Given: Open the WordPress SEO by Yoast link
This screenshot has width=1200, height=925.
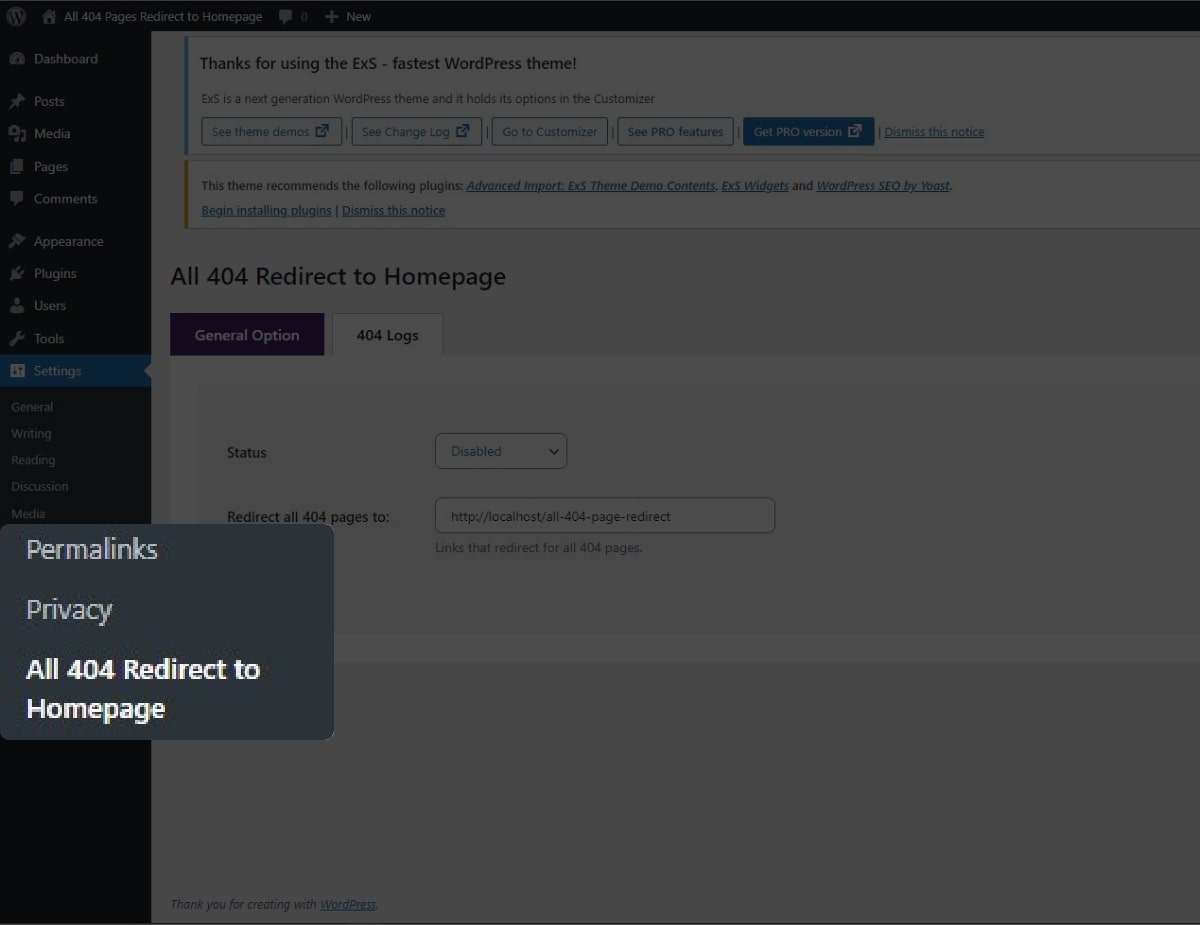Looking at the screenshot, I should point(883,186).
